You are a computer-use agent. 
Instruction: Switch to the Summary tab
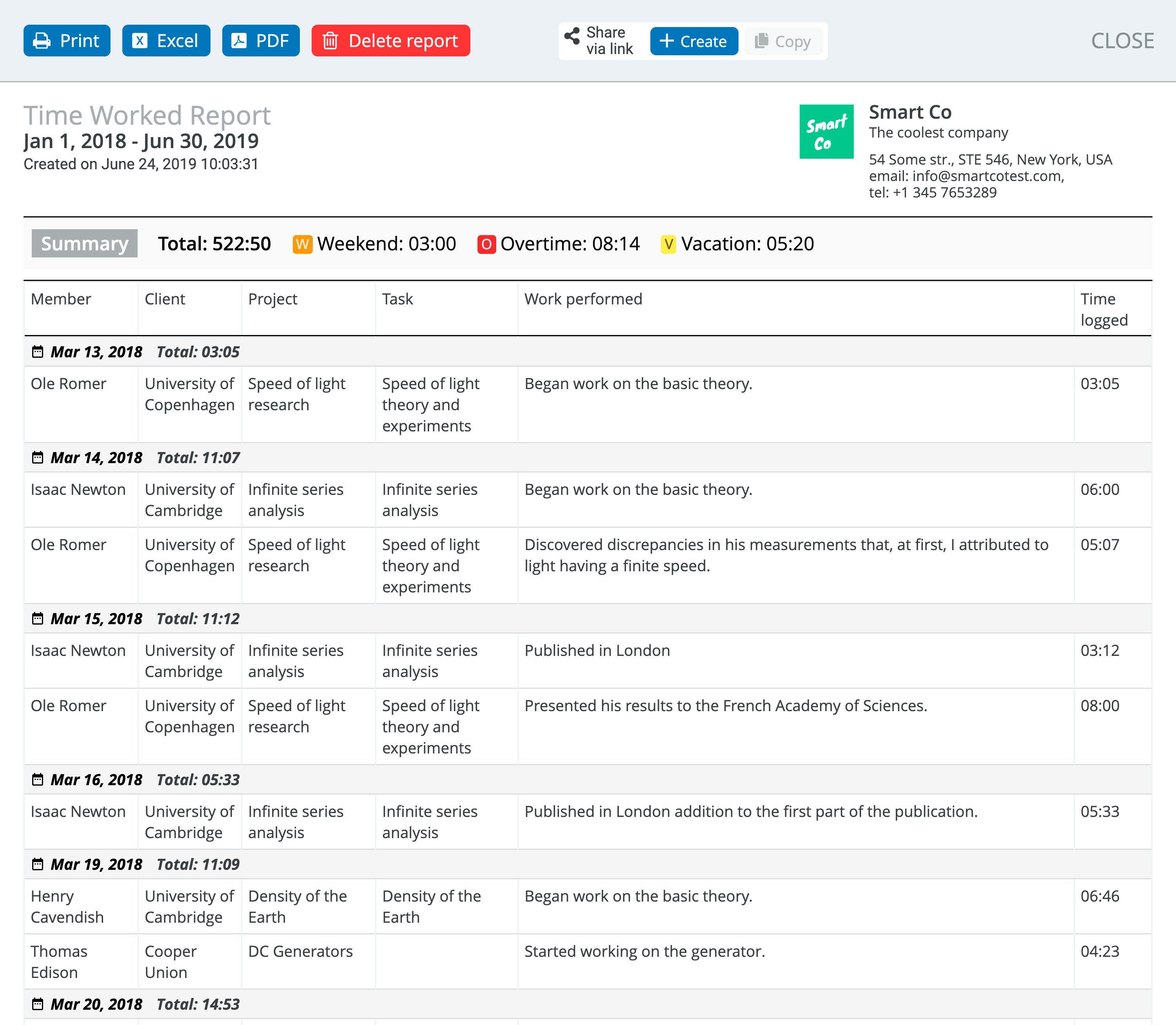pos(84,243)
